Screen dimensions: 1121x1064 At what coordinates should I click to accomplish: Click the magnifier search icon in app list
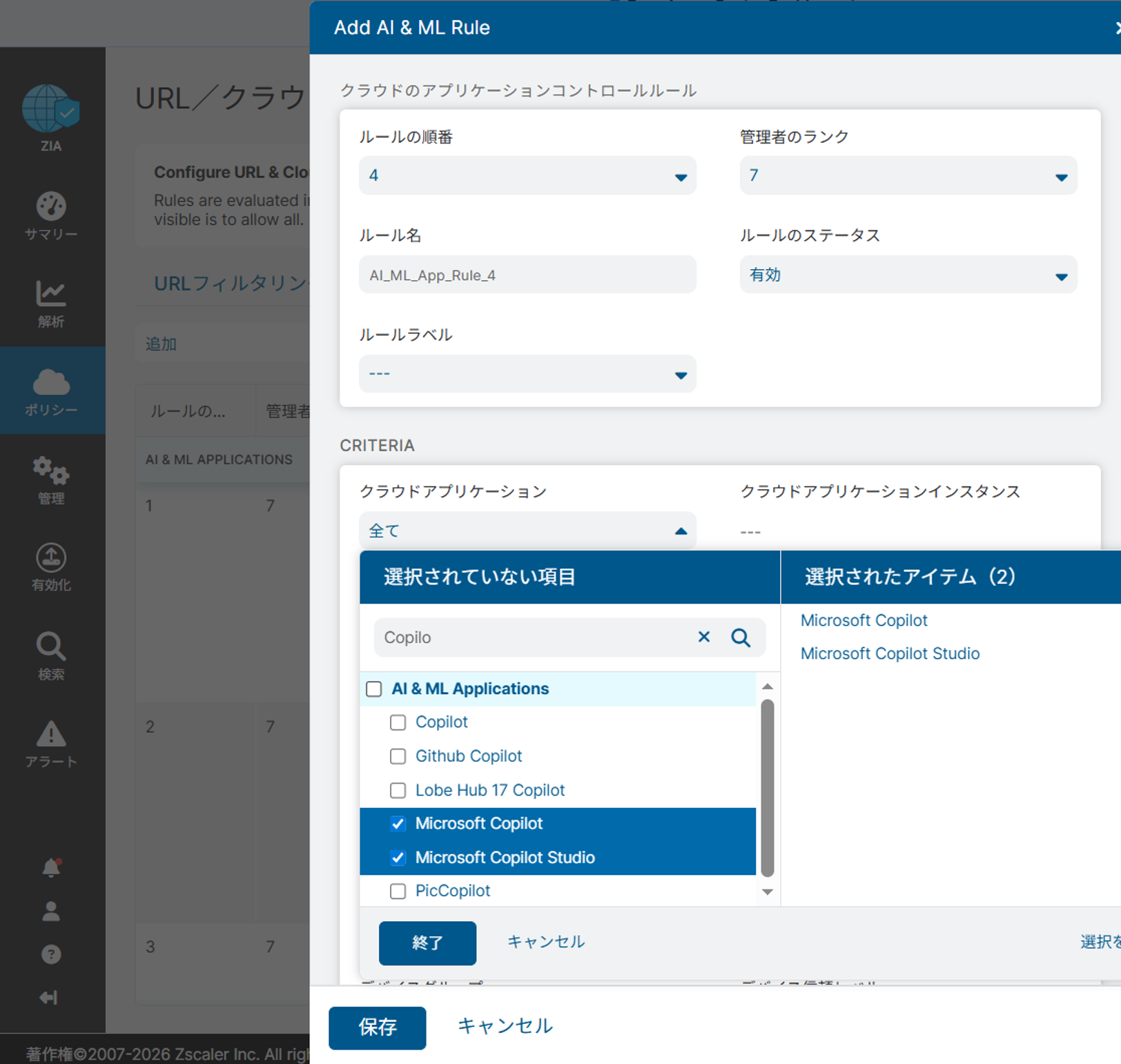pyautogui.click(x=741, y=638)
